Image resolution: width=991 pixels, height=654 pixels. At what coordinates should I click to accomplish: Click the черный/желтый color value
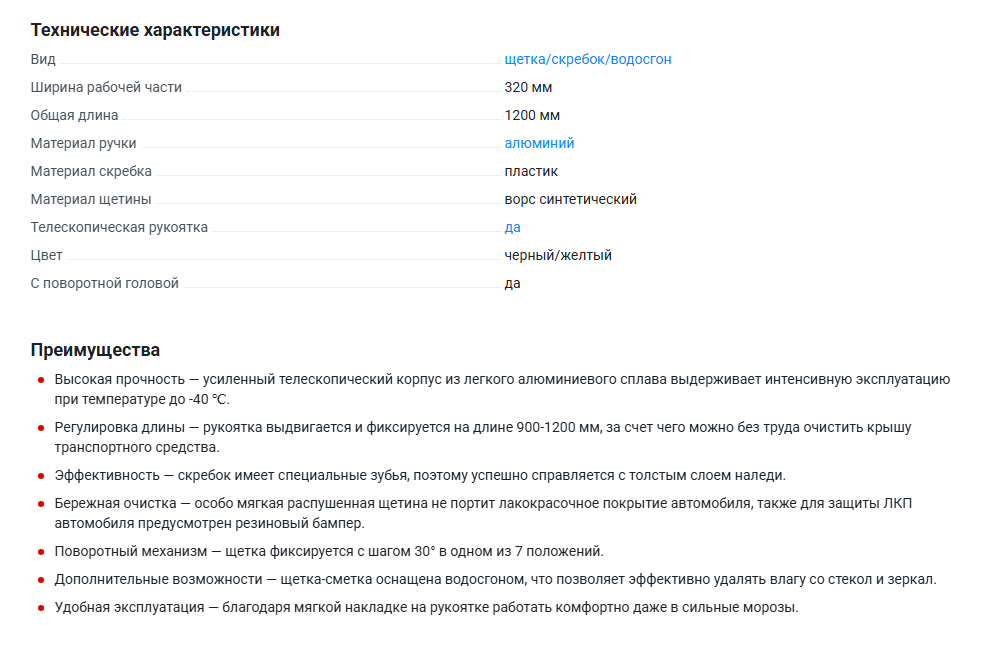point(558,255)
